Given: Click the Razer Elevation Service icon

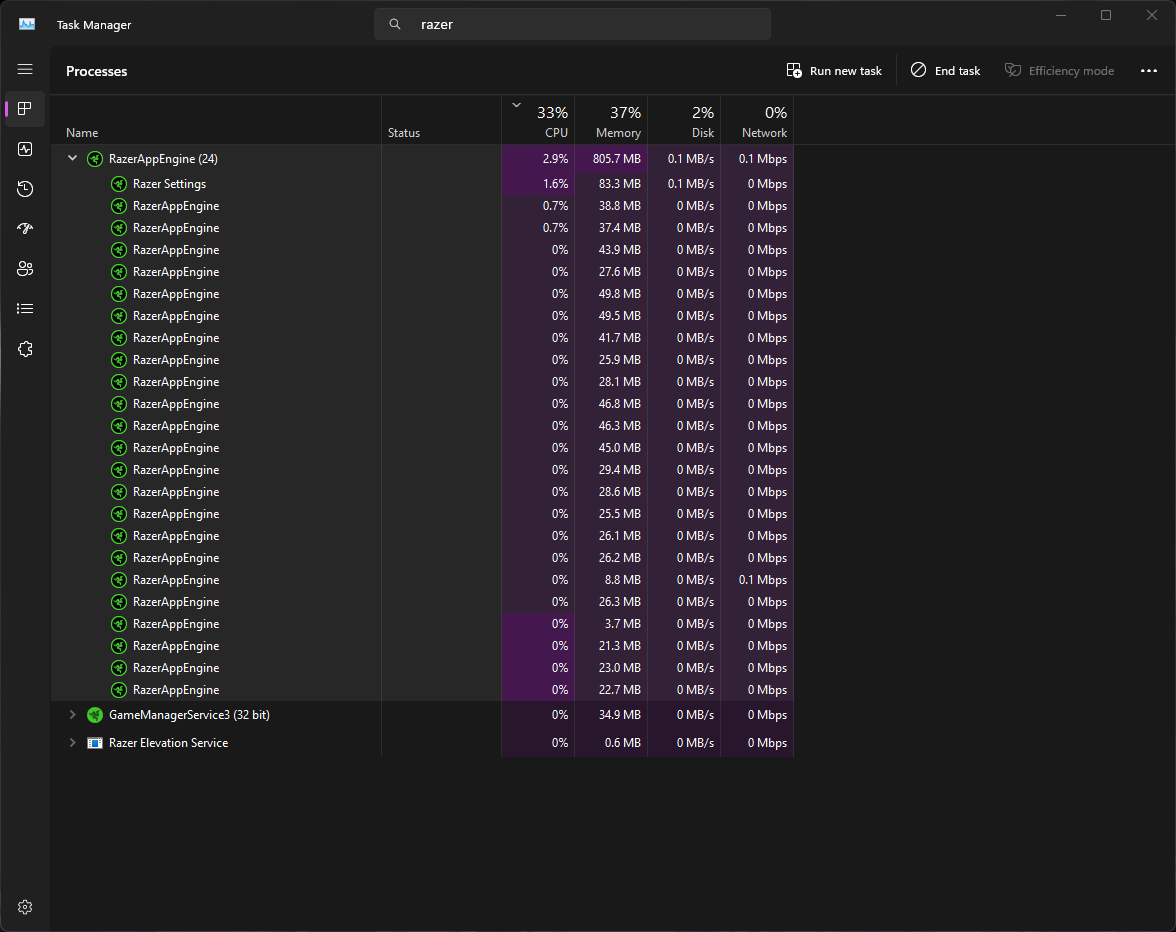Looking at the screenshot, I should [x=94, y=743].
